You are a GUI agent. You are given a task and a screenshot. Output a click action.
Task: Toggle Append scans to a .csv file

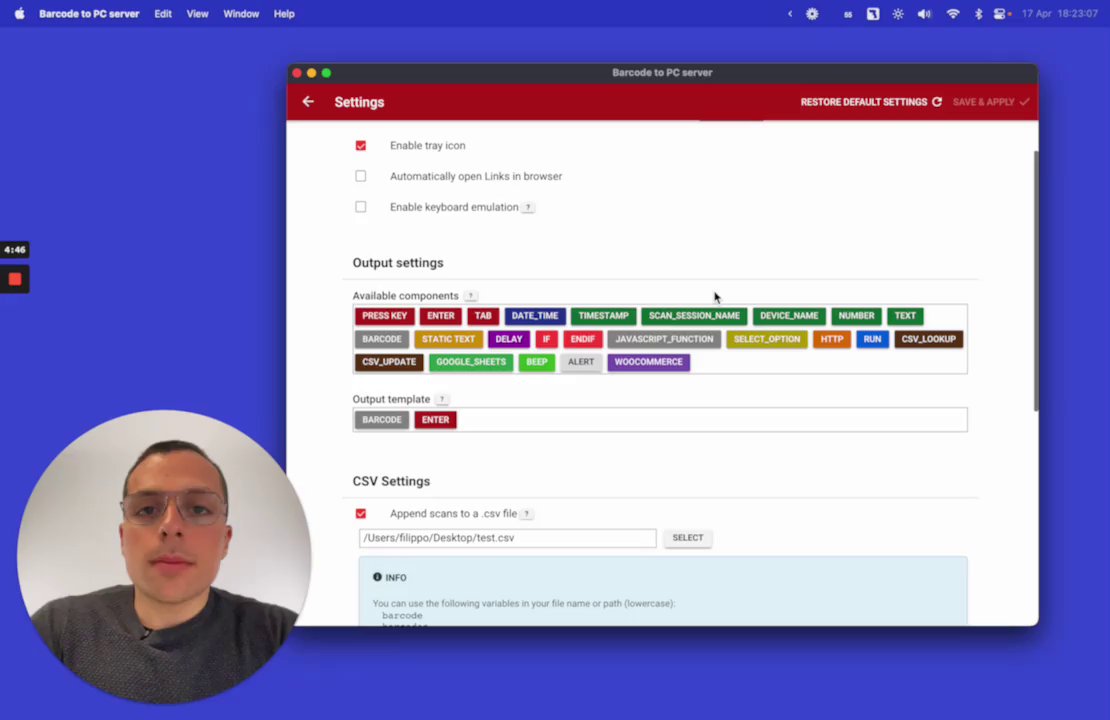[x=361, y=514]
